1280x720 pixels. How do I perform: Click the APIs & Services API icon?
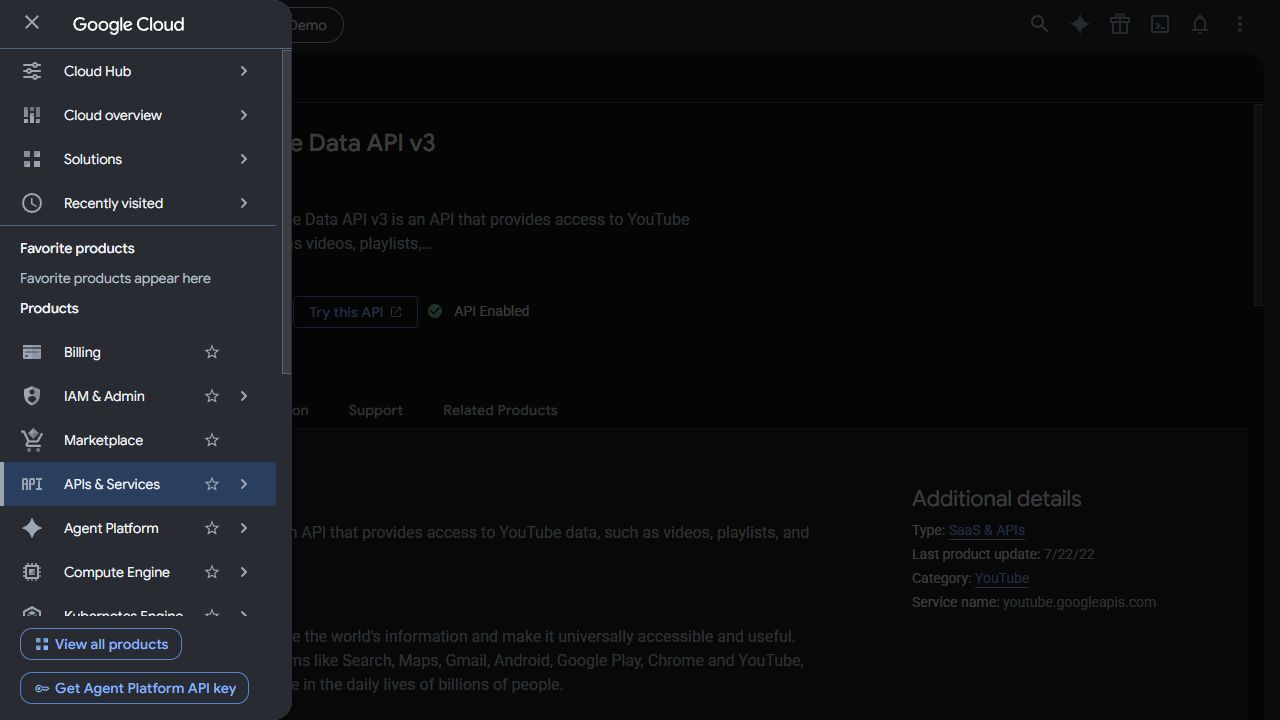pos(32,484)
